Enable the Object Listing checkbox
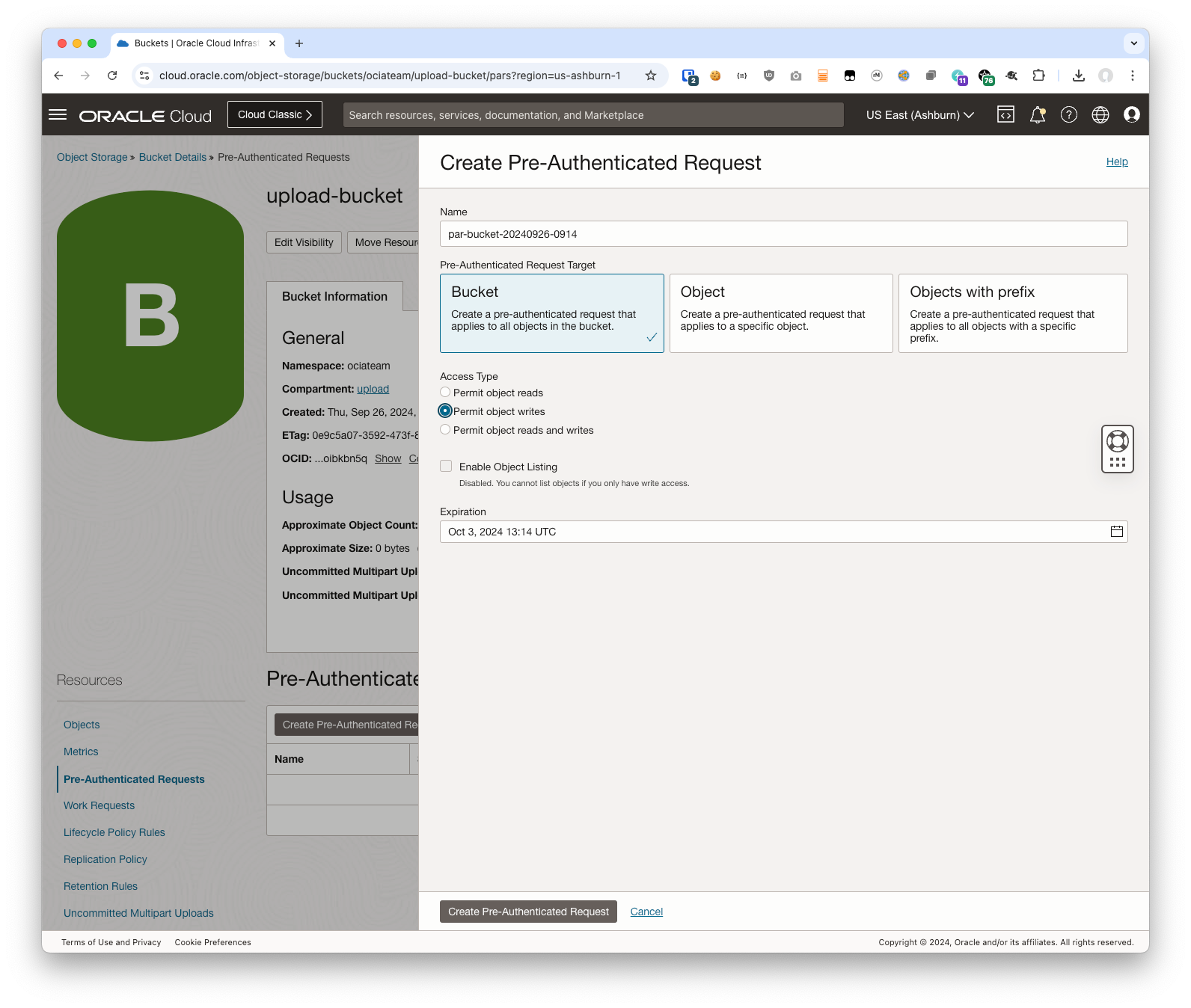Image resolution: width=1191 pixels, height=1008 pixels. tap(446, 467)
